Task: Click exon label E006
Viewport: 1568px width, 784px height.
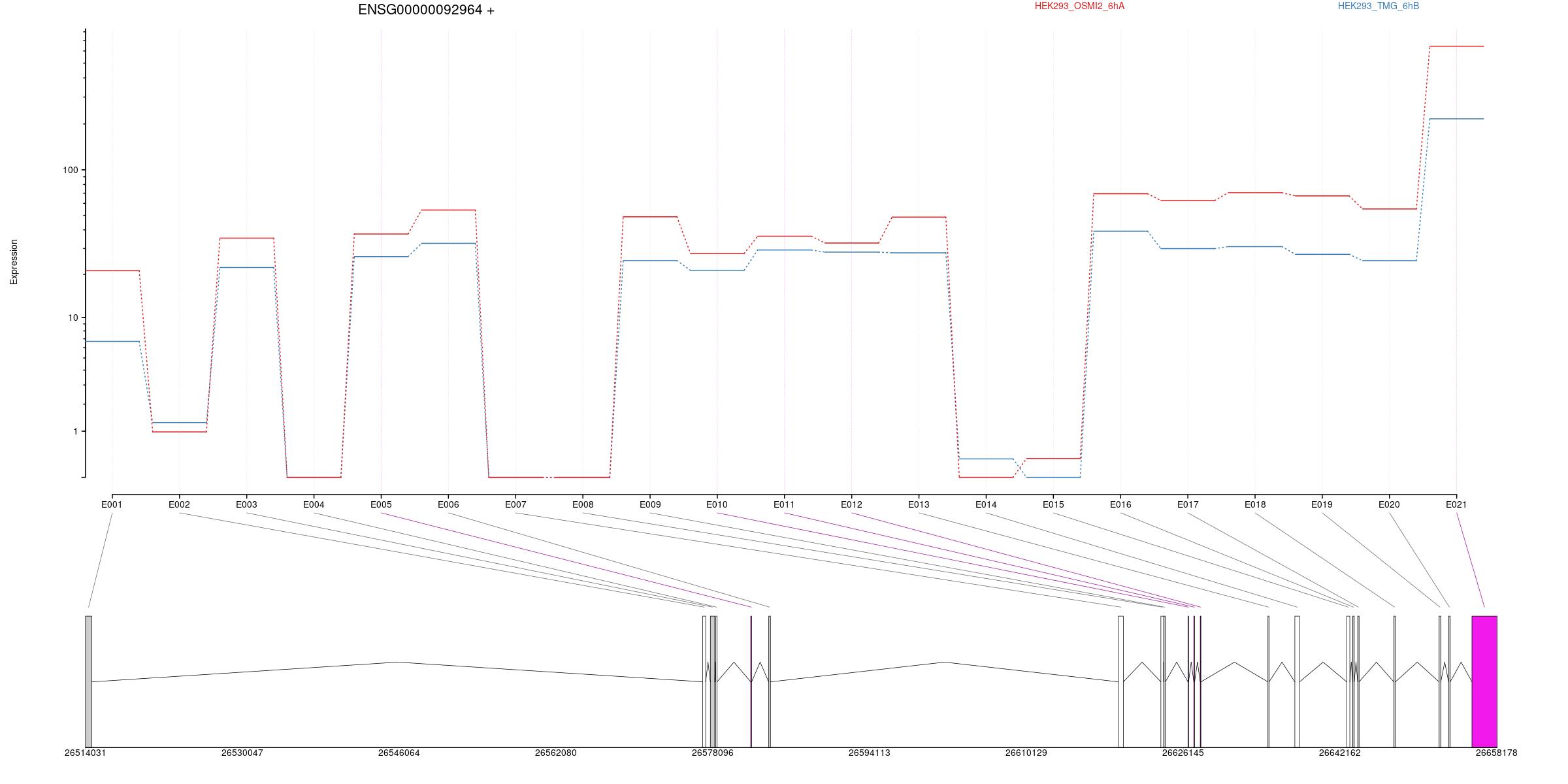Action: [x=448, y=504]
